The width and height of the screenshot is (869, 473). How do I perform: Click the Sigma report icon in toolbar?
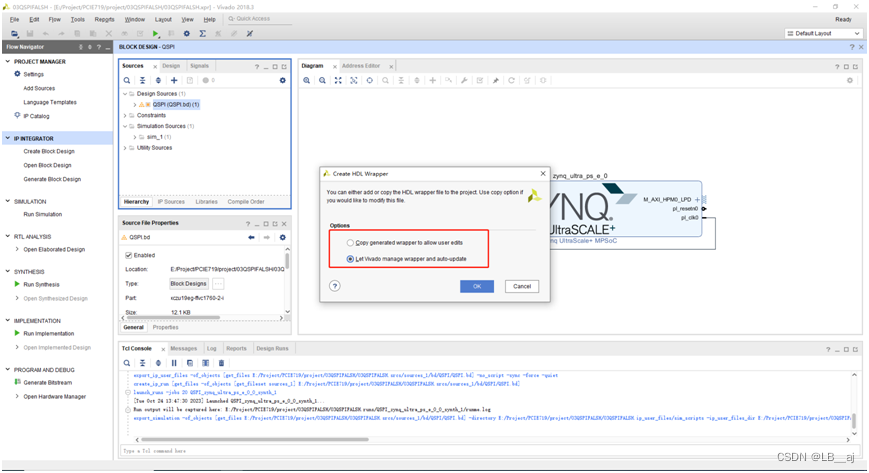[x=202, y=34]
